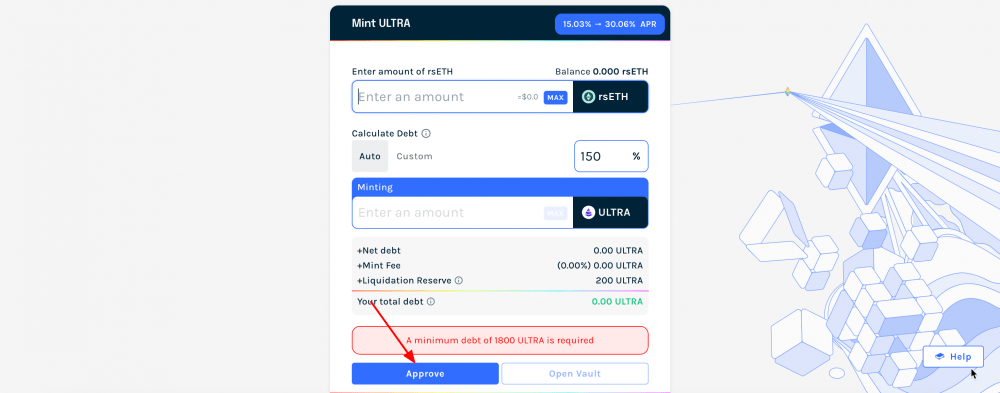The width and height of the screenshot is (1000, 393).
Task: Click MAX in Minting ULTRA field
Action: pos(555,213)
